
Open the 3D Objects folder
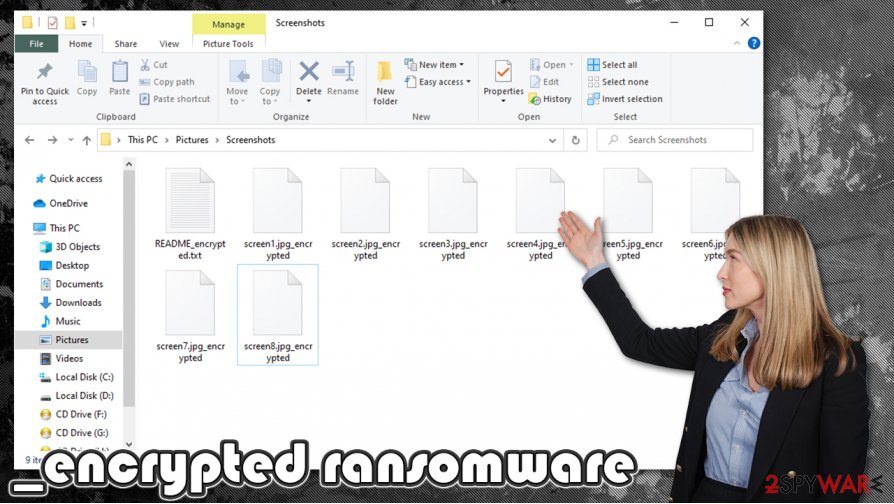point(70,247)
